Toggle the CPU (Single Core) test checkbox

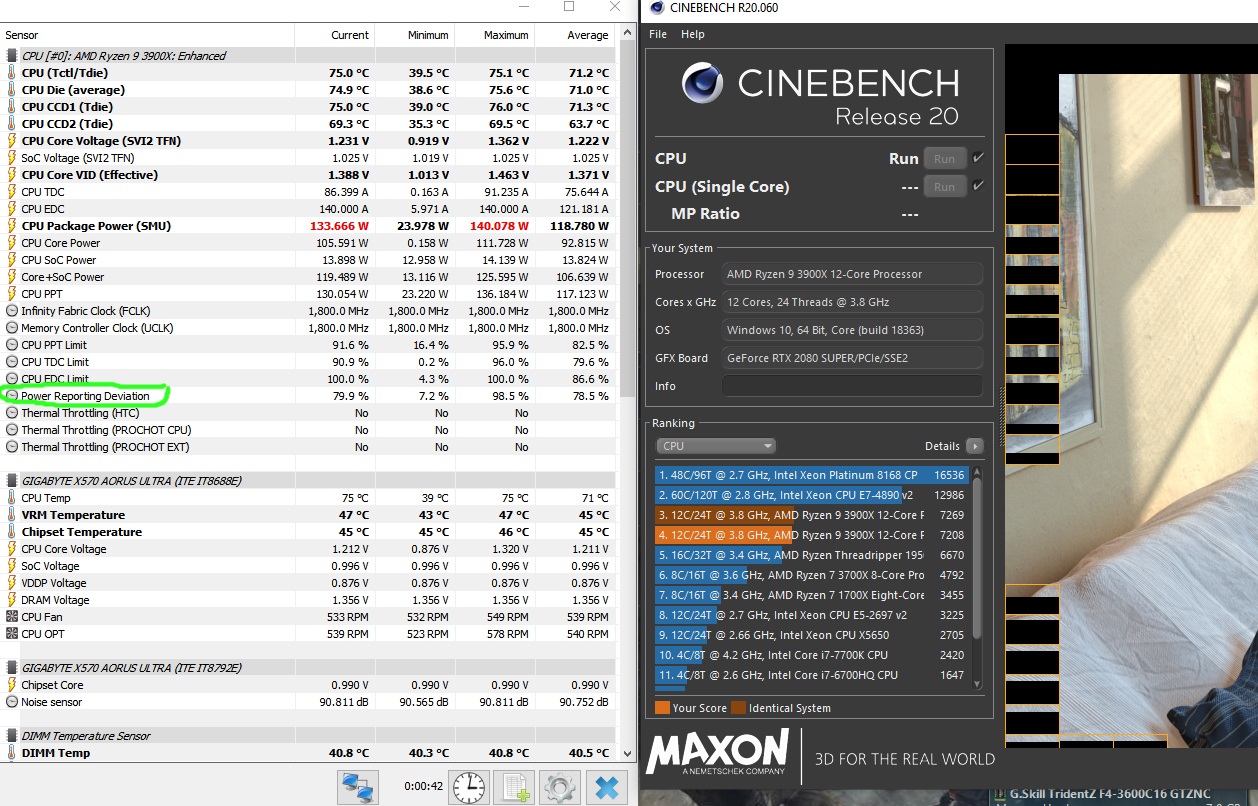coord(978,186)
